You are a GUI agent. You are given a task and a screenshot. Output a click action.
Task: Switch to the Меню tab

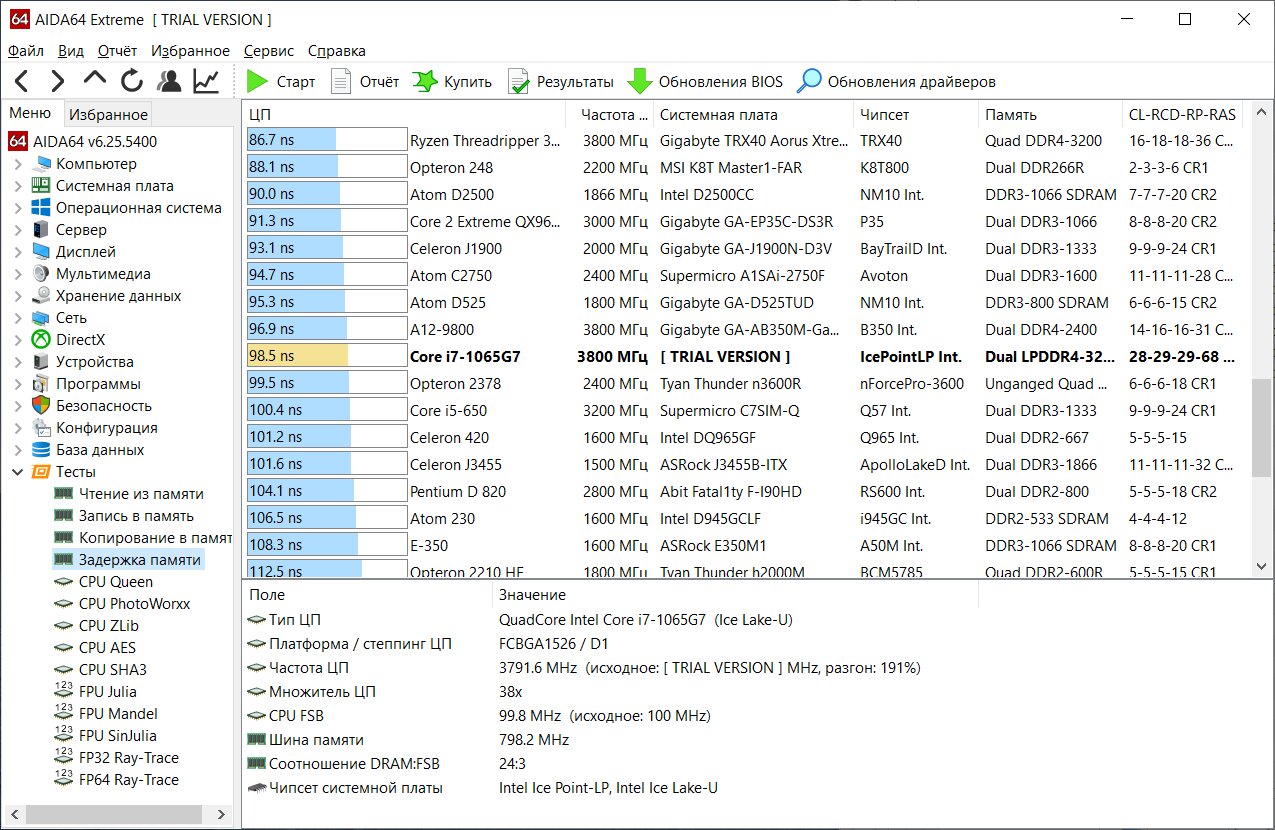(30, 113)
